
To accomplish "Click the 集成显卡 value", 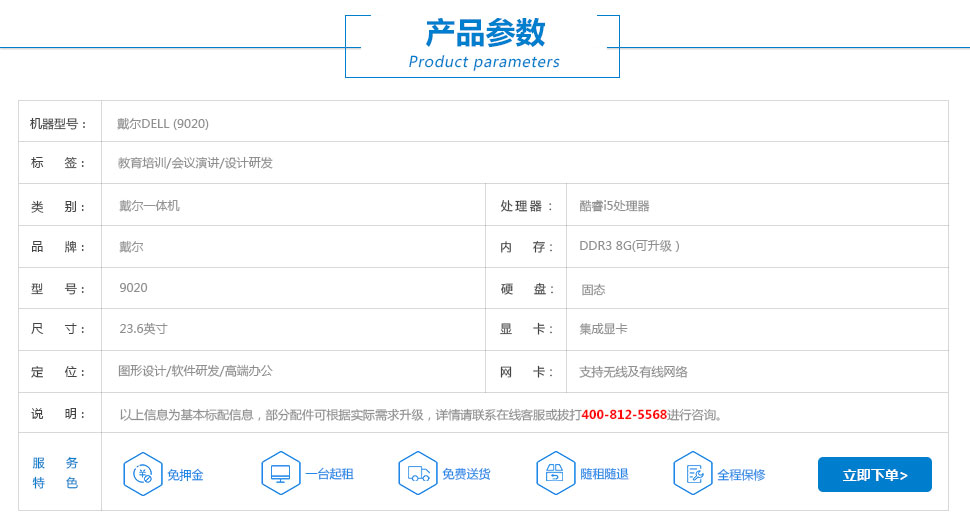I will [x=603, y=329].
